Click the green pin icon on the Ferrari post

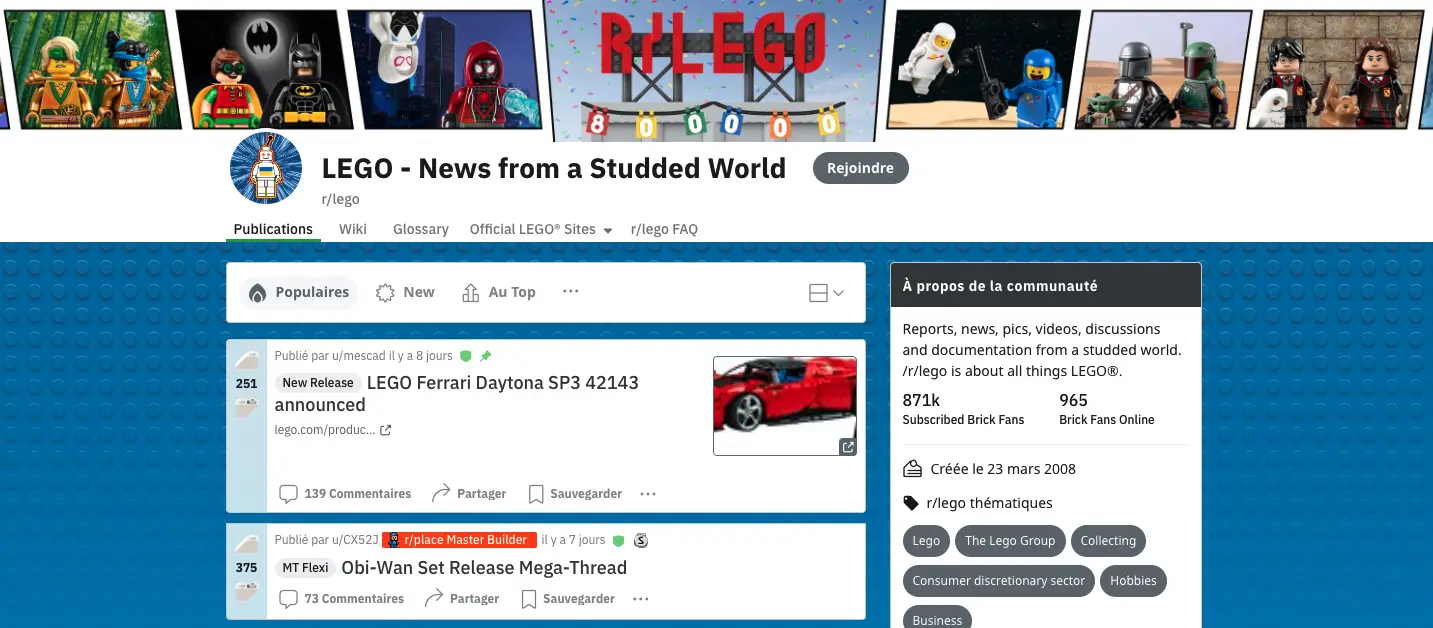point(486,356)
